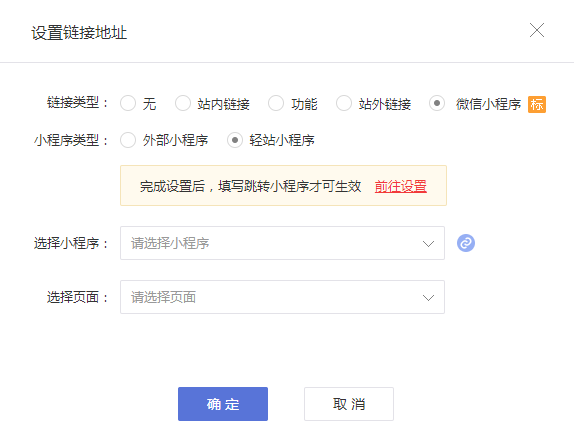Image resolution: width=574 pixels, height=445 pixels.
Task: Expand the chevron arrow of 选择页面 field
Action: pos(428,298)
